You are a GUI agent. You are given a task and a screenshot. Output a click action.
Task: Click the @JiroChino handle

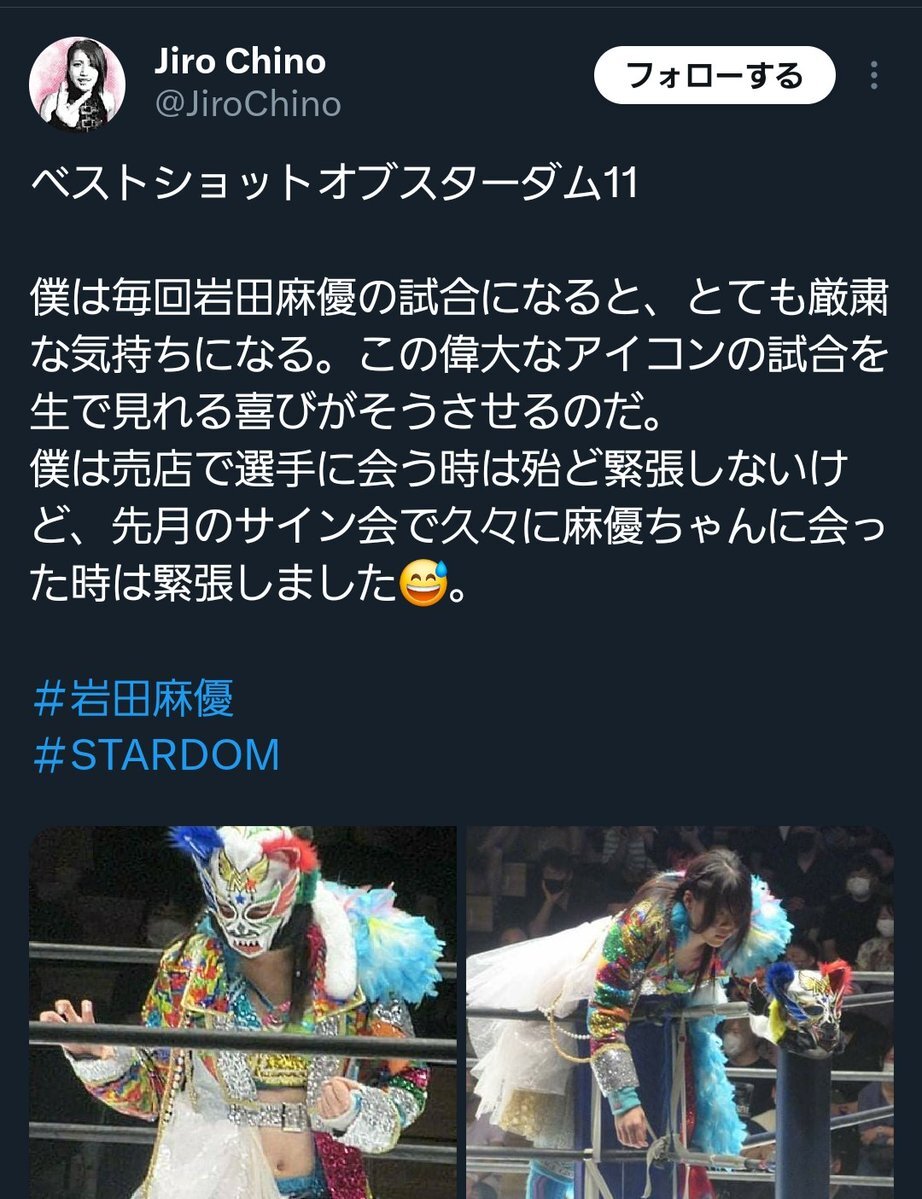tap(248, 105)
